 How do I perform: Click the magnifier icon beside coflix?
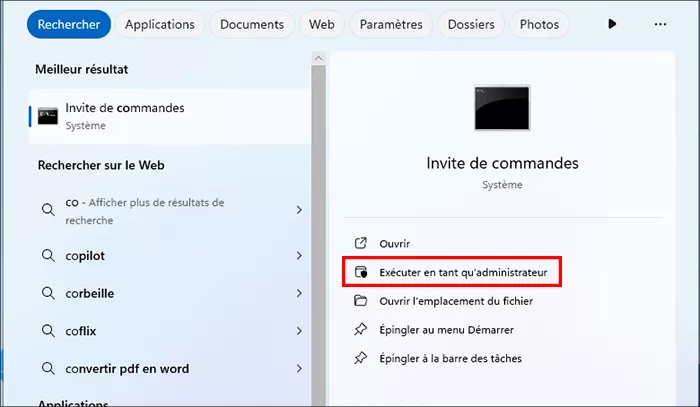[x=48, y=331]
